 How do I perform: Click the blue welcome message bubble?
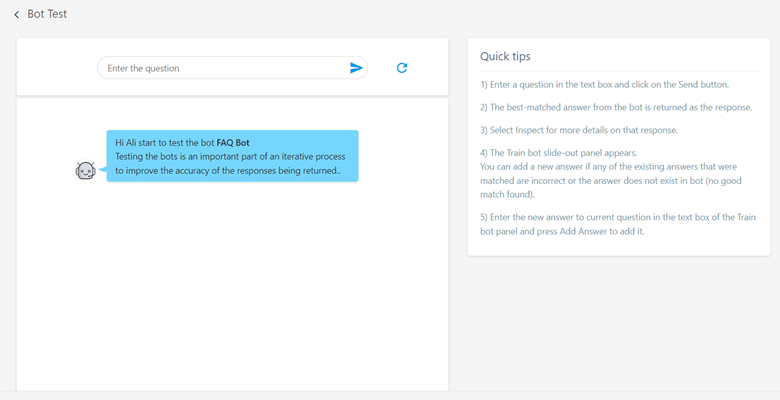[x=232, y=156]
